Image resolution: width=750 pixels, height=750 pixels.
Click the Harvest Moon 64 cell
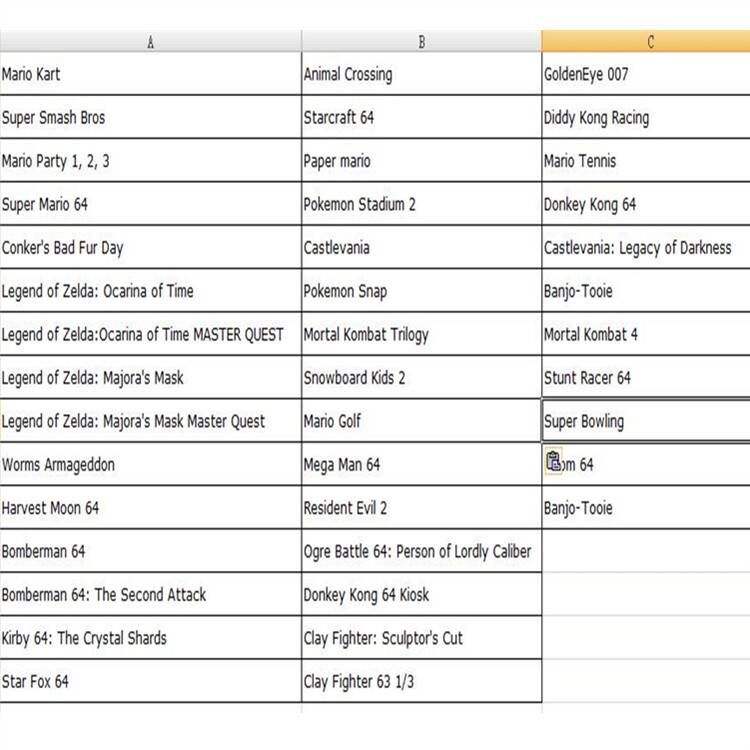click(150, 508)
